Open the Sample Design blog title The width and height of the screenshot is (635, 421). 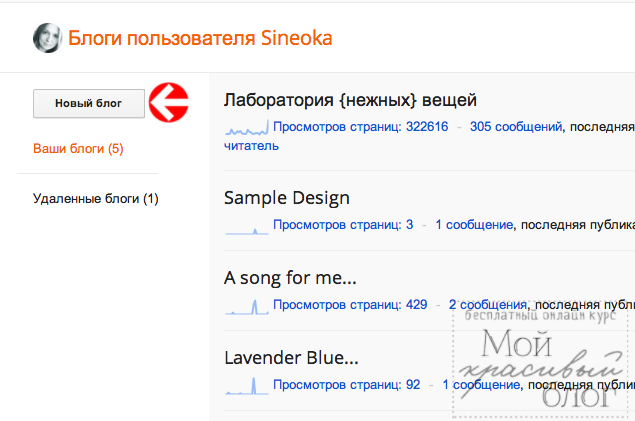coord(287,198)
